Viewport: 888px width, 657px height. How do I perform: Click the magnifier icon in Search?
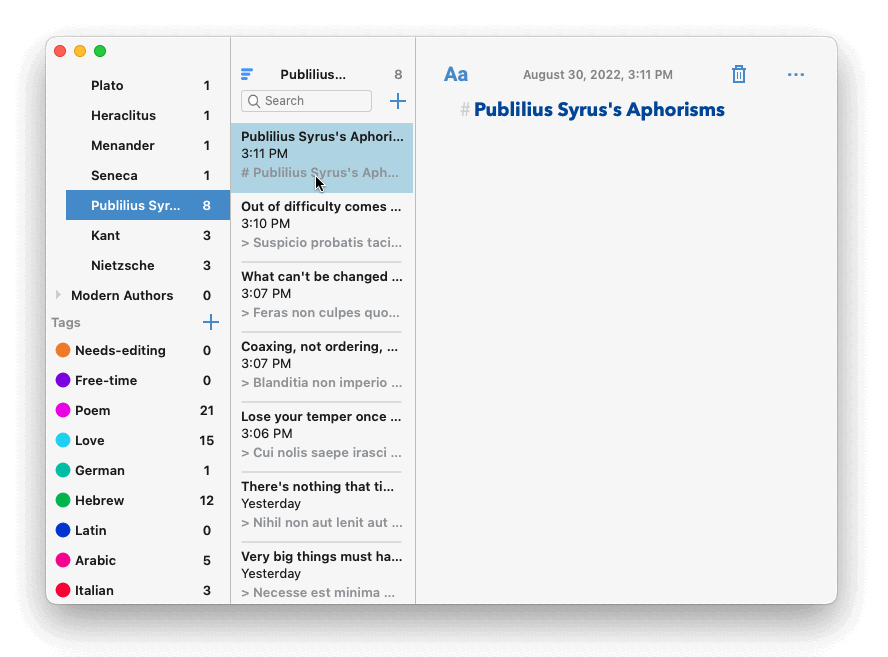[x=254, y=101]
